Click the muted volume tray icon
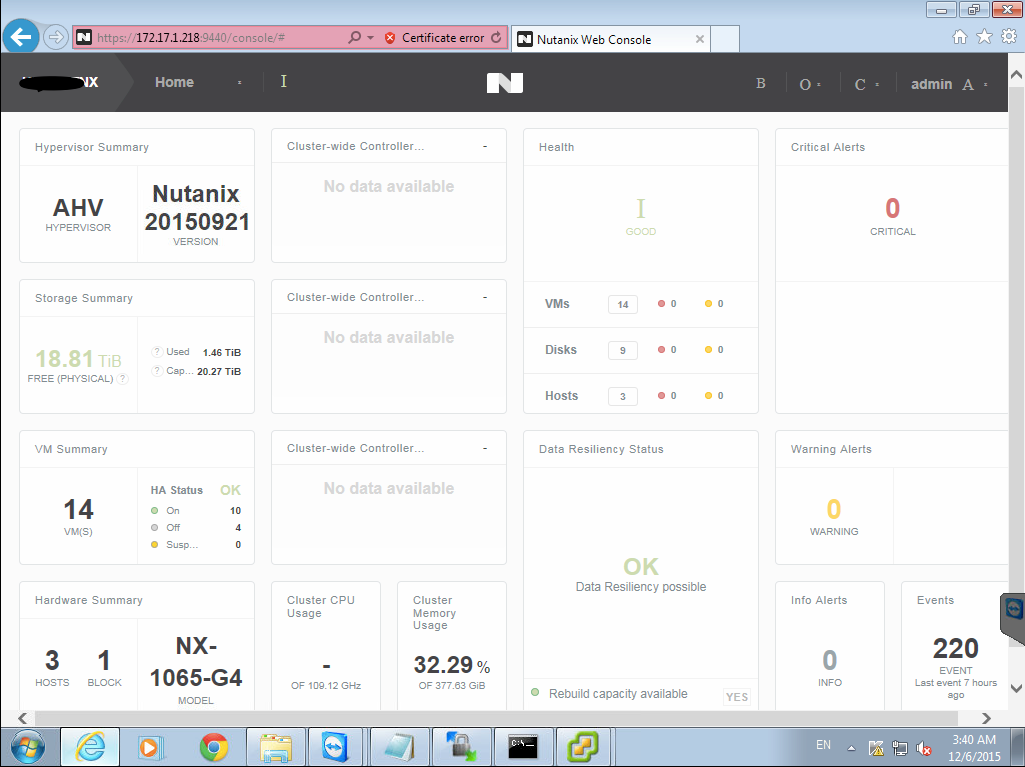The image size is (1025, 767). pos(924,748)
